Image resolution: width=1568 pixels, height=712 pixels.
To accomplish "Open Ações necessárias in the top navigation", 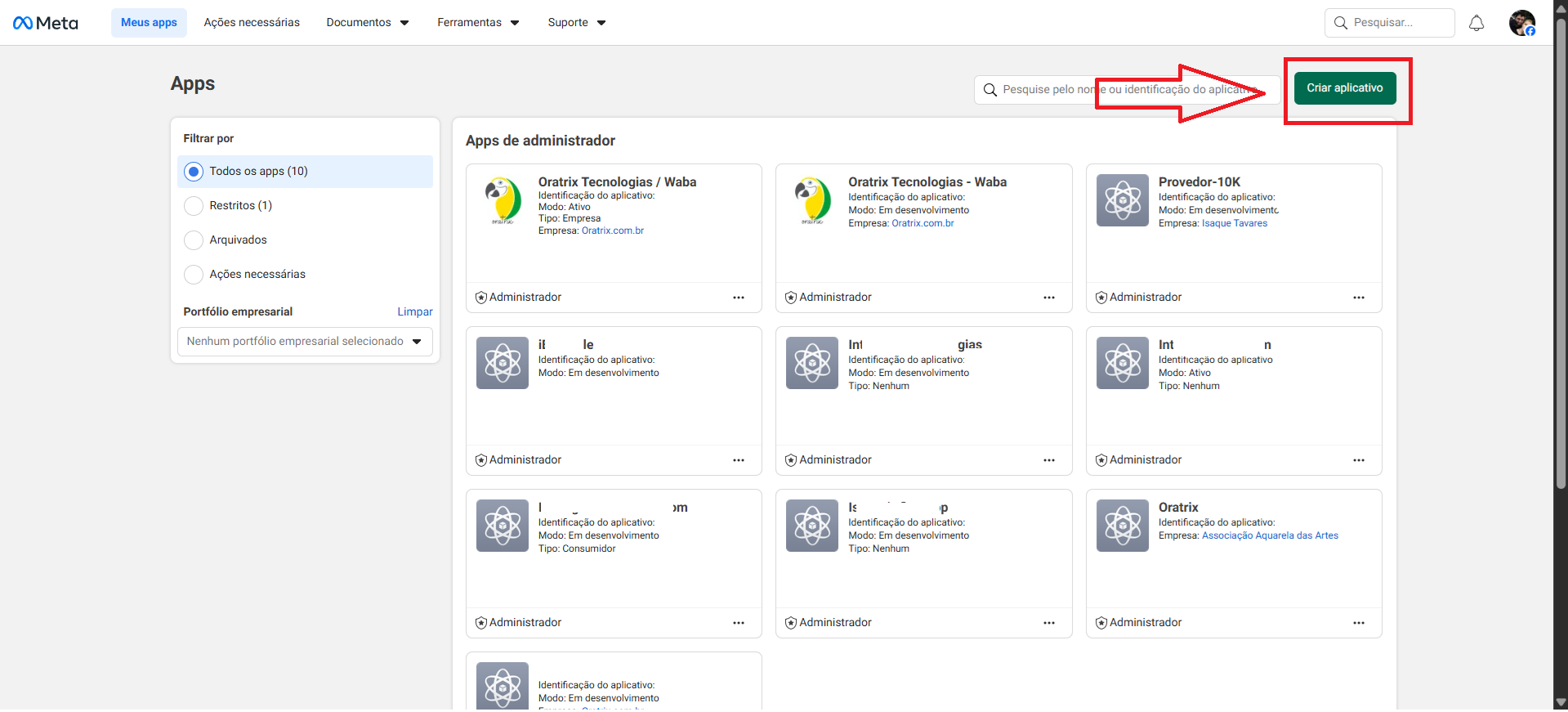I will point(252,23).
